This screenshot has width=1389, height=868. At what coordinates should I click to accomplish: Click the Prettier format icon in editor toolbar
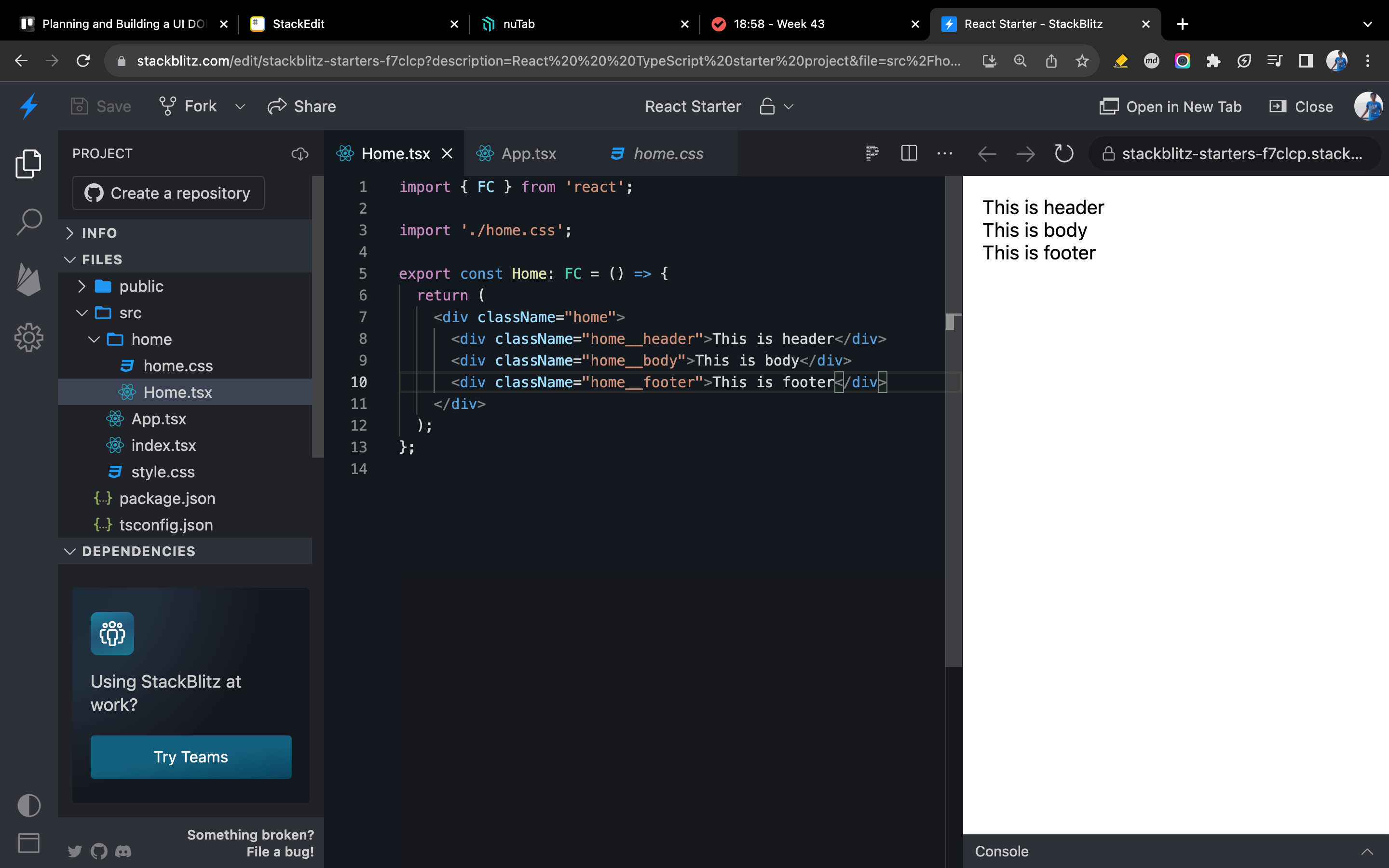tap(872, 153)
